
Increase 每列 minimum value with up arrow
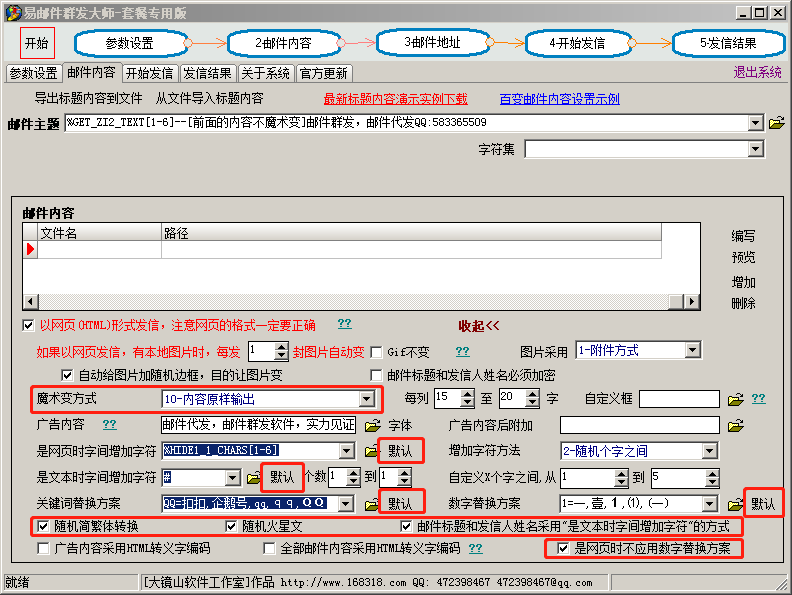[468, 393]
